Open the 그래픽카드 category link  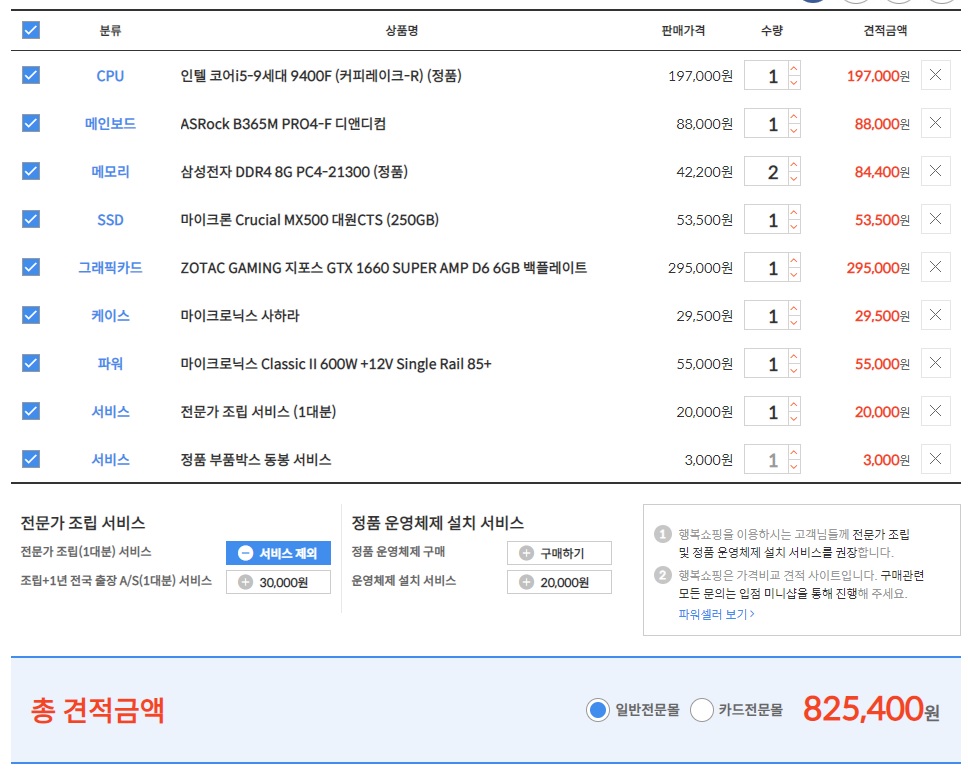tap(110, 268)
